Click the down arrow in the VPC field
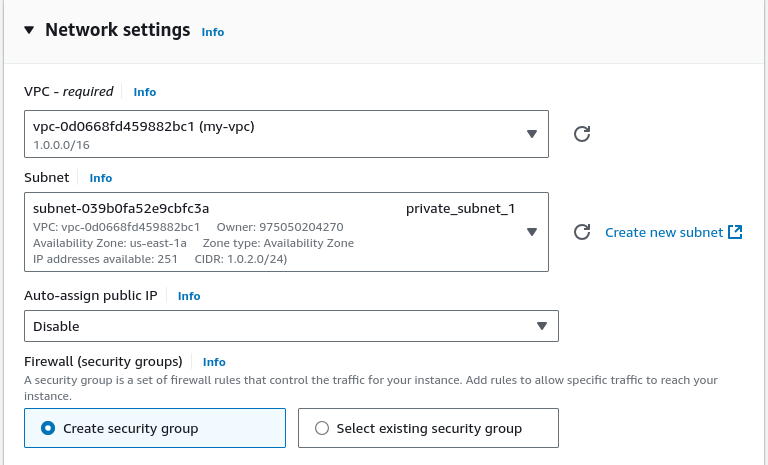 click(x=532, y=134)
